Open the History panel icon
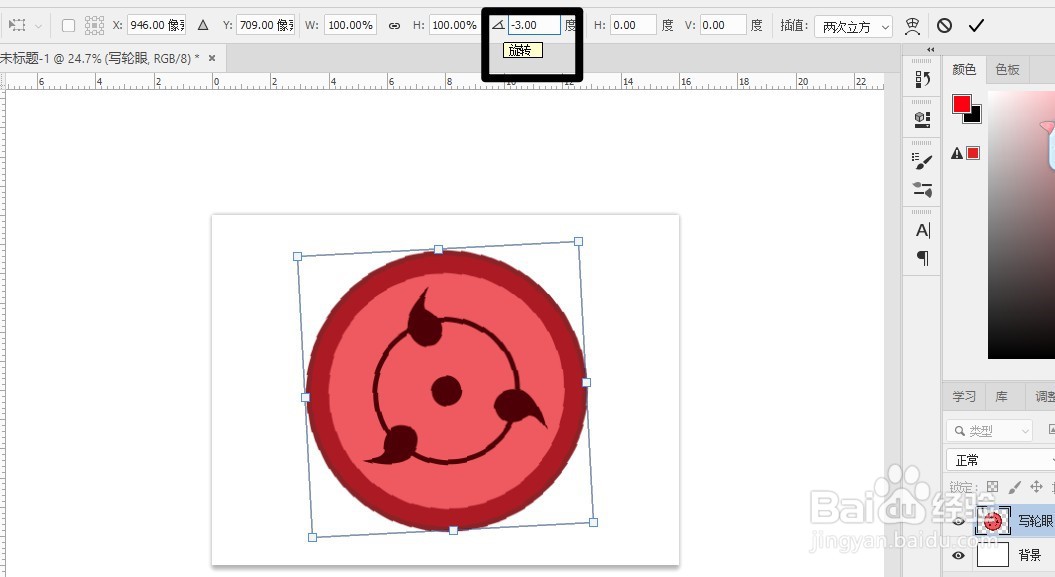Screen dimensions: 1055x577 coord(922,79)
